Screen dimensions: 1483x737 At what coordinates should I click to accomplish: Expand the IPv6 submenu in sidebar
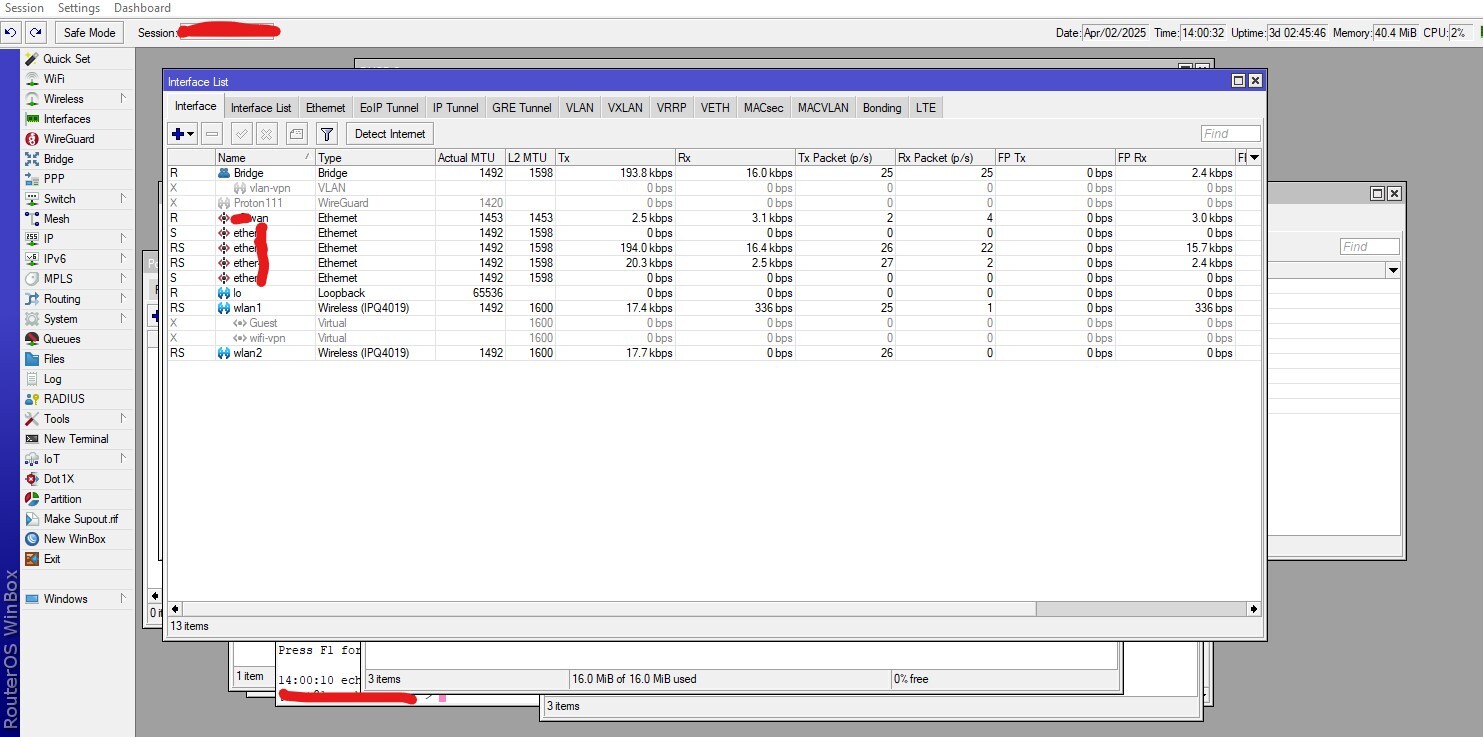click(x=122, y=259)
